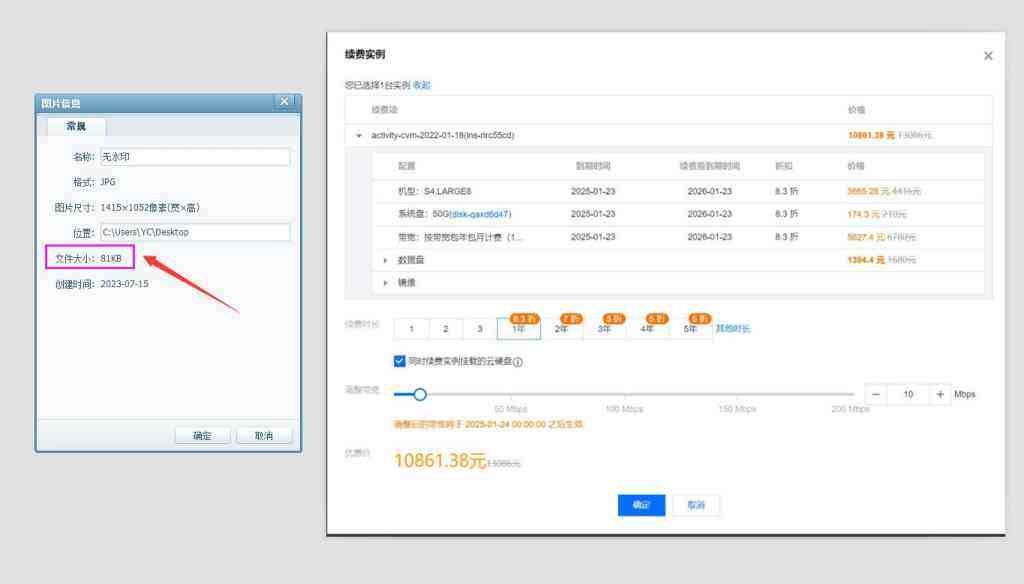Image resolution: width=1024 pixels, height=584 pixels.
Task: Select the 2年 renewal duration
Action: coord(562,329)
